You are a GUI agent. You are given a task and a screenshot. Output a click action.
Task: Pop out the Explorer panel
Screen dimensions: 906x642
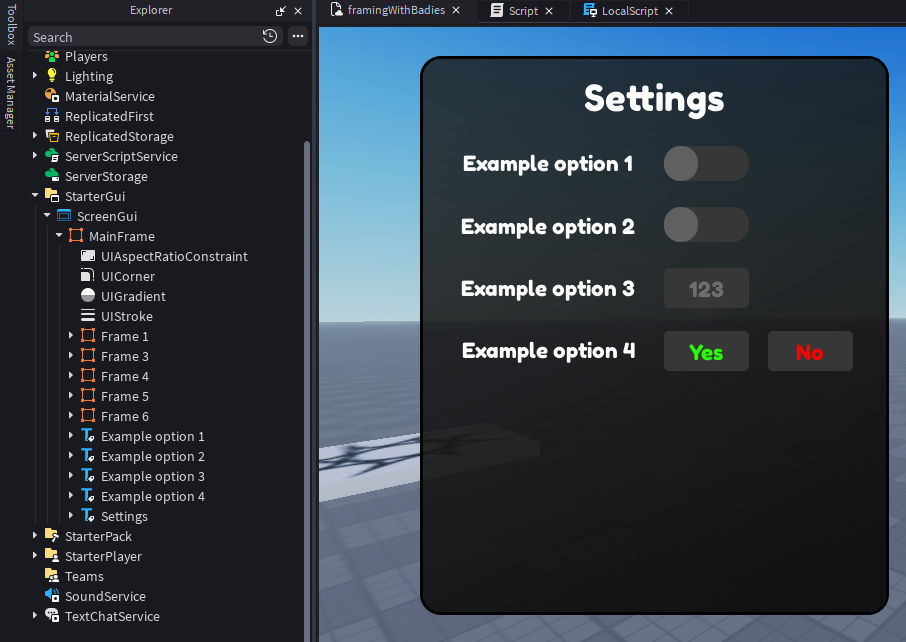(x=281, y=11)
